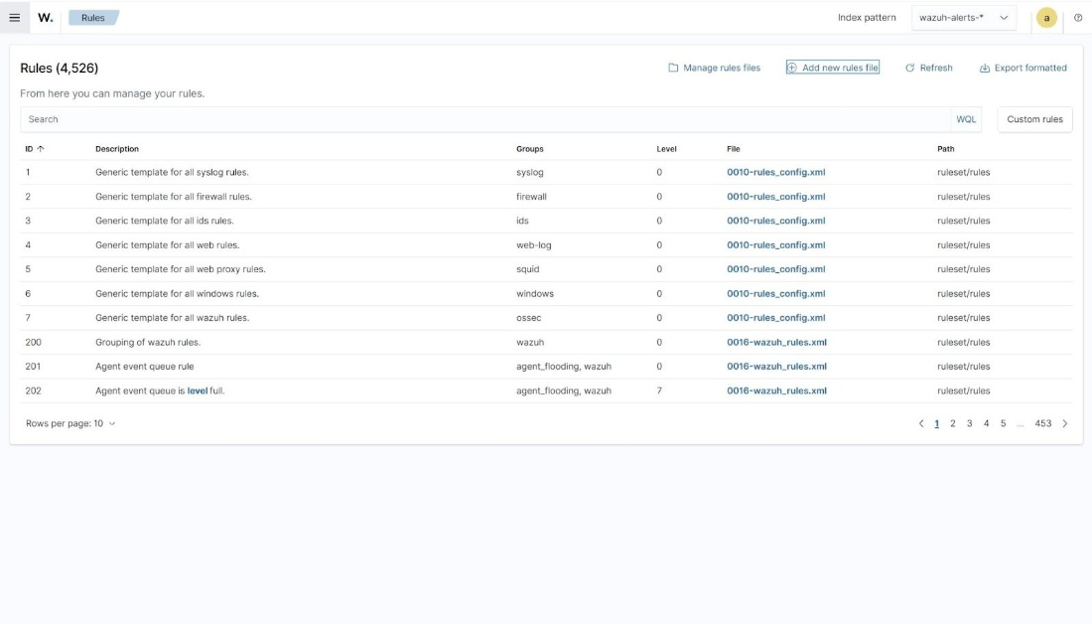1092x624 pixels.
Task: Click the 'ossec' group cell
Action: [x=529, y=318]
